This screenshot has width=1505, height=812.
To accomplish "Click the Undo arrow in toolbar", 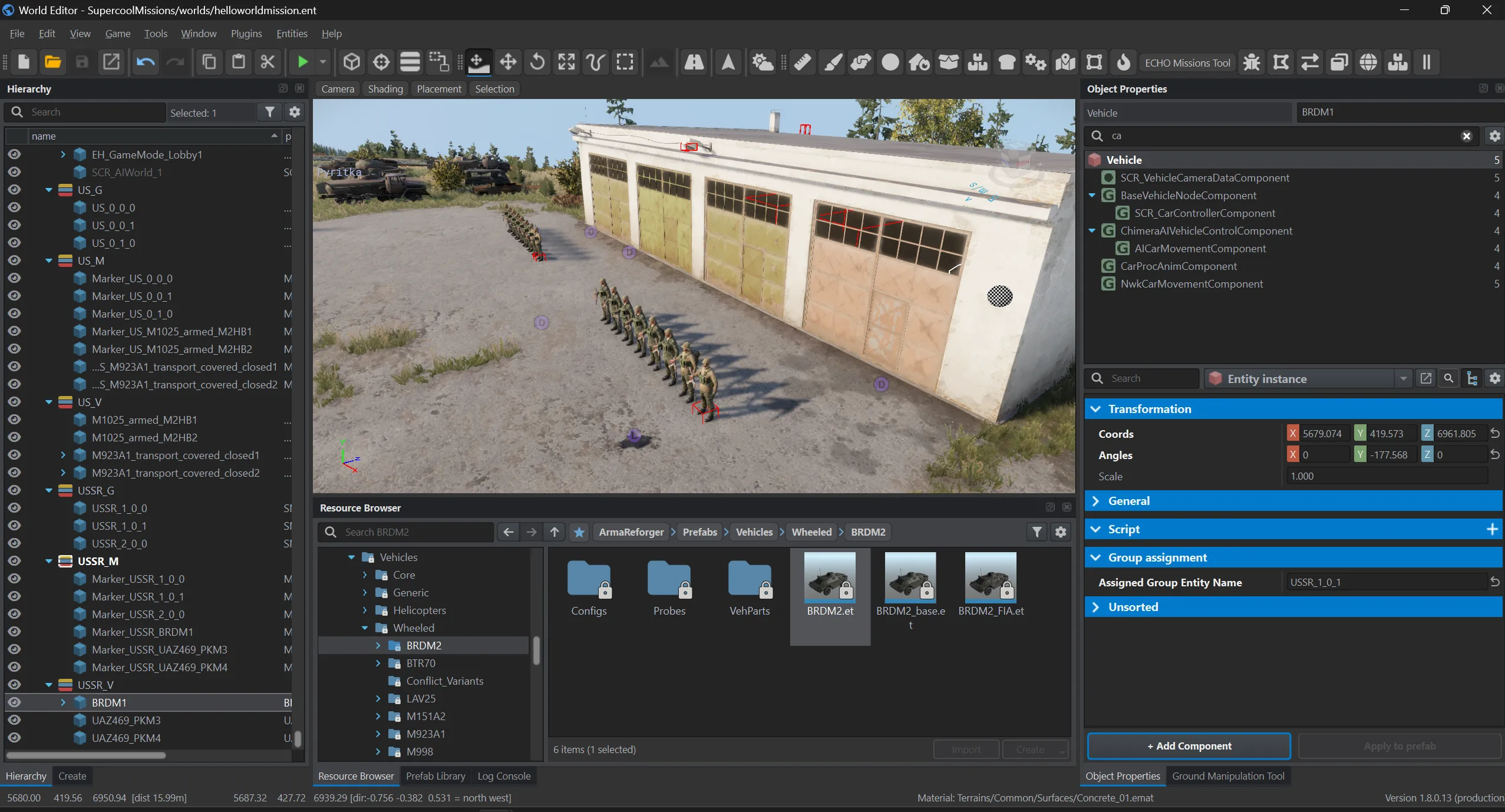I will tap(146, 62).
